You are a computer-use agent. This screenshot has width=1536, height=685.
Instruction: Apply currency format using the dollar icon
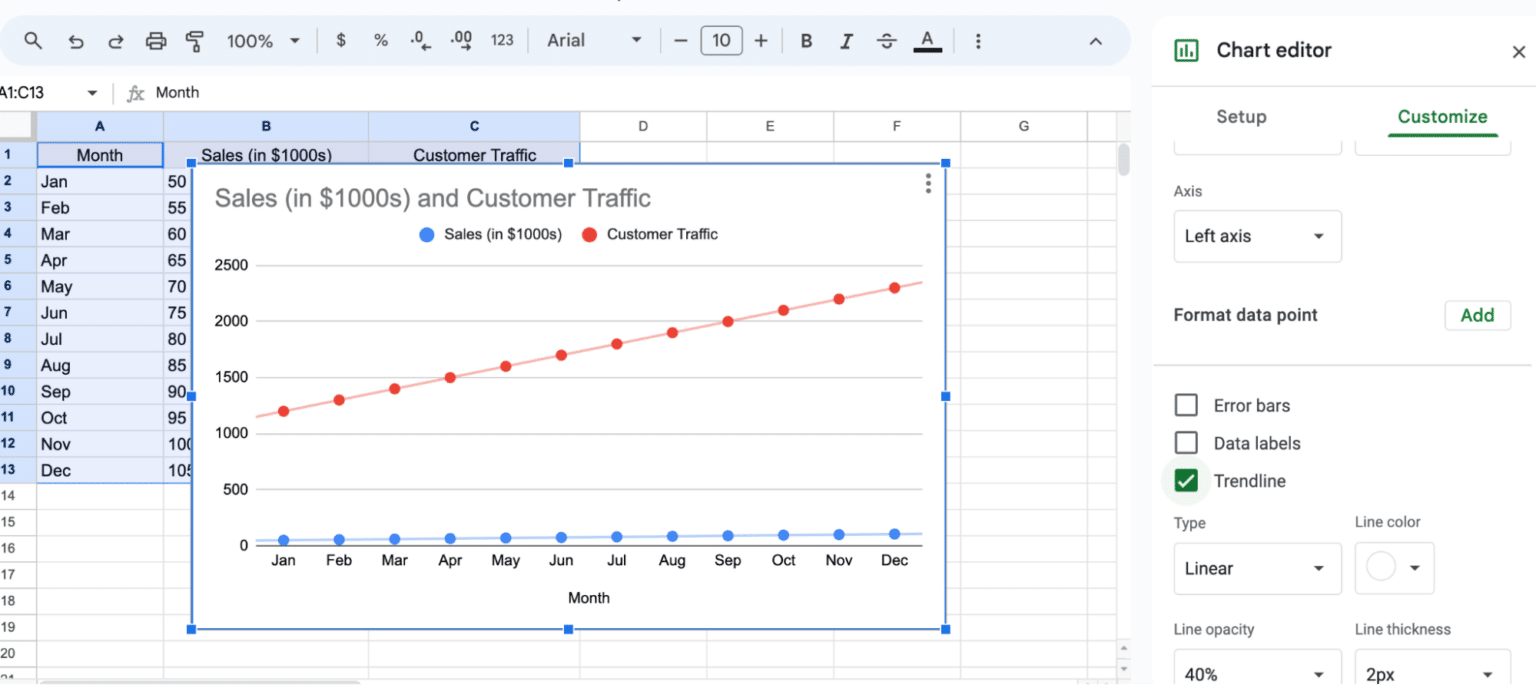pos(340,40)
